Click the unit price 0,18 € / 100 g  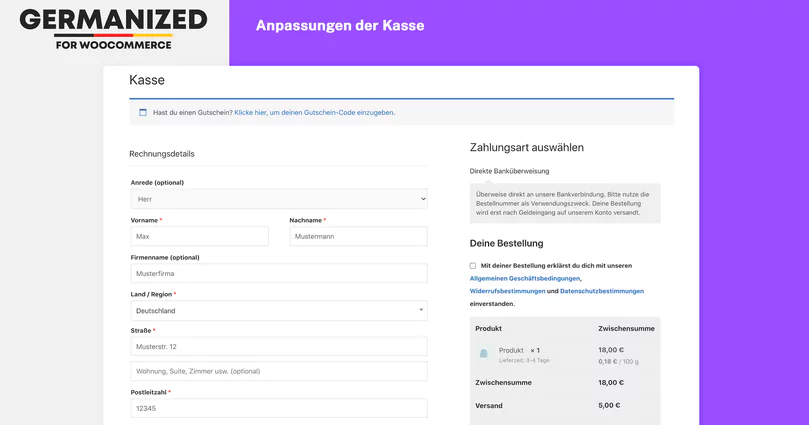pos(619,362)
